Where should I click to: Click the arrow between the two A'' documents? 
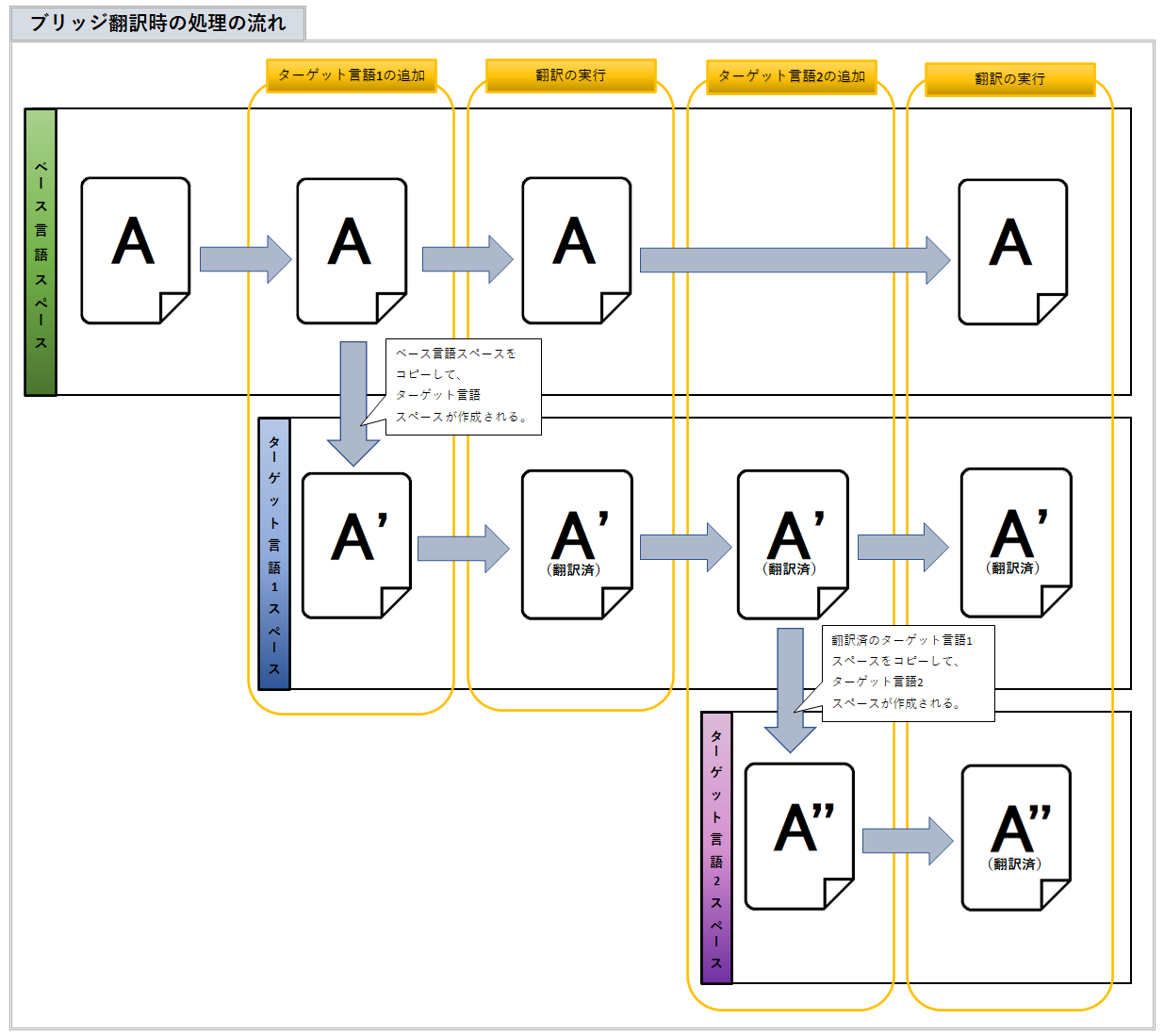907,840
